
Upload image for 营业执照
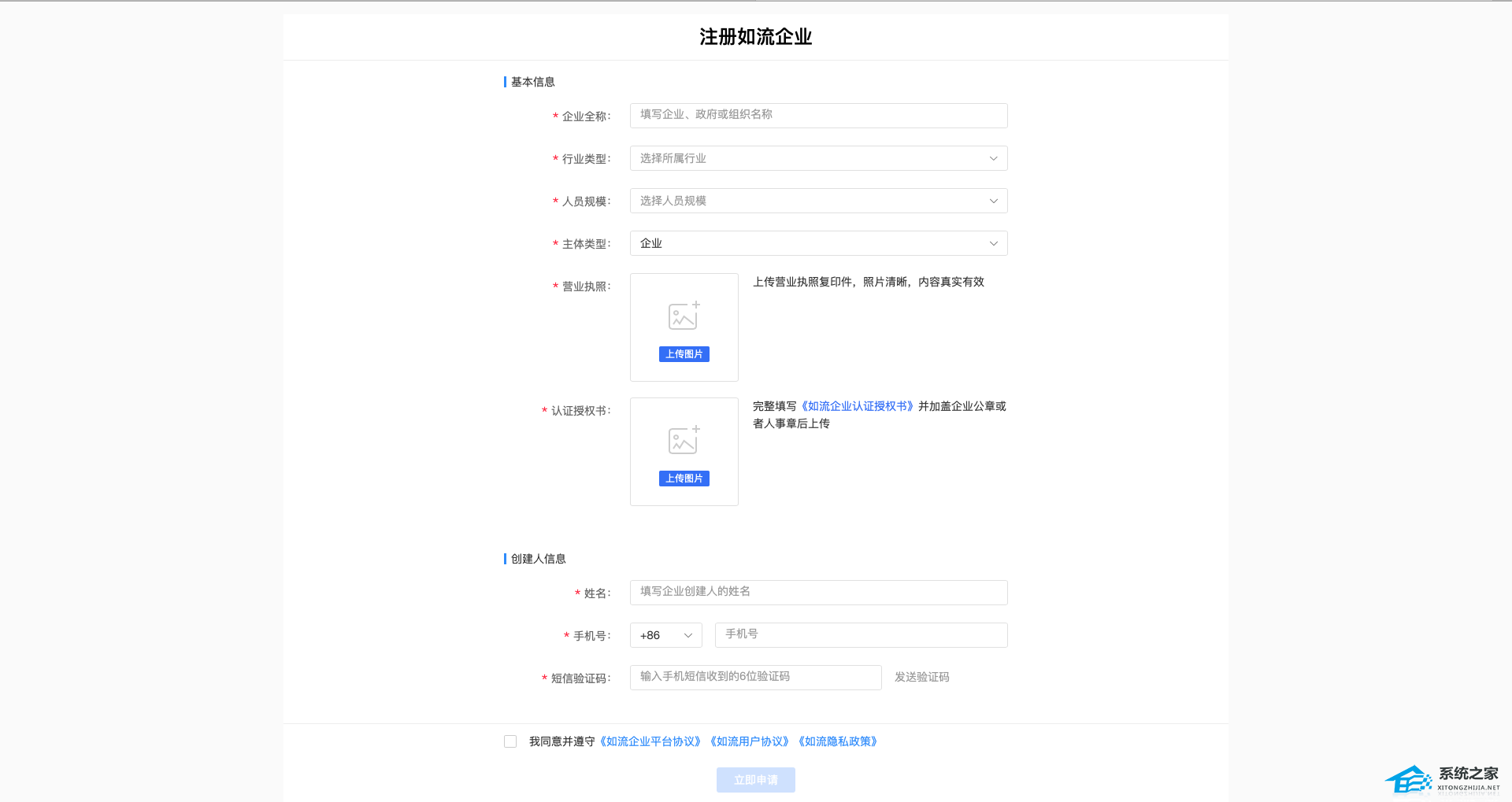point(684,354)
